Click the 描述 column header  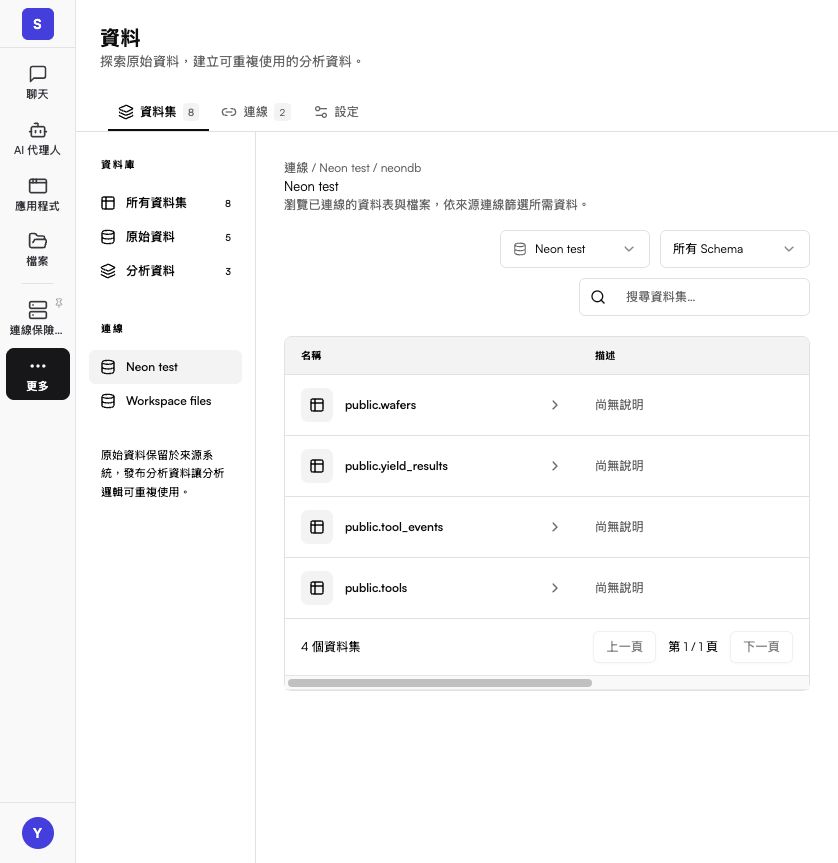coord(605,356)
